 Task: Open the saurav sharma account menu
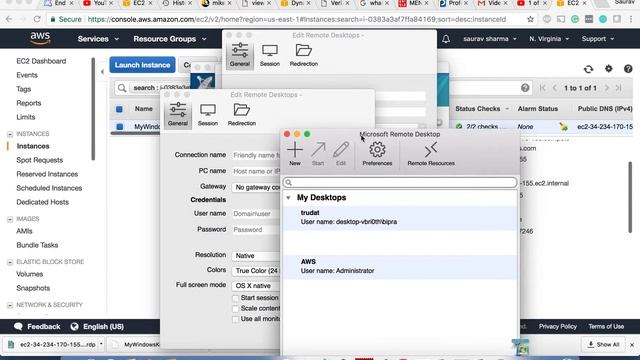[490, 39]
